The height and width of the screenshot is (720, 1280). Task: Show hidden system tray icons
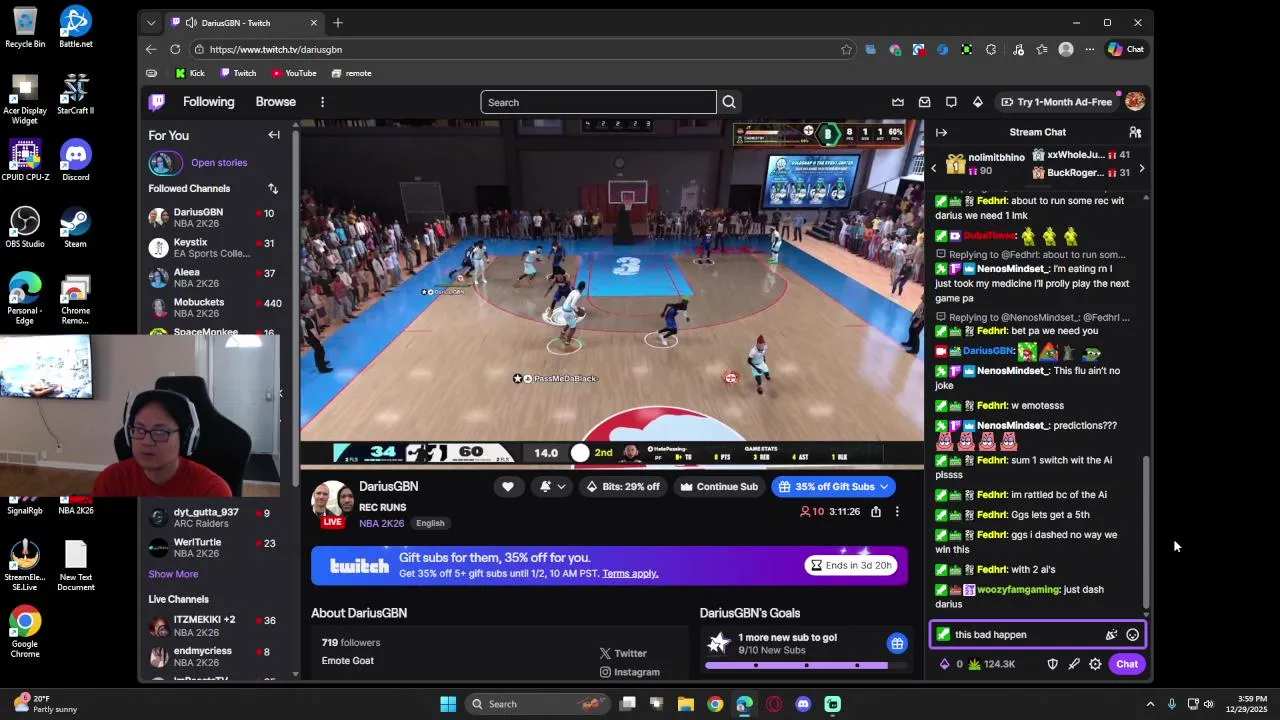coord(1150,704)
